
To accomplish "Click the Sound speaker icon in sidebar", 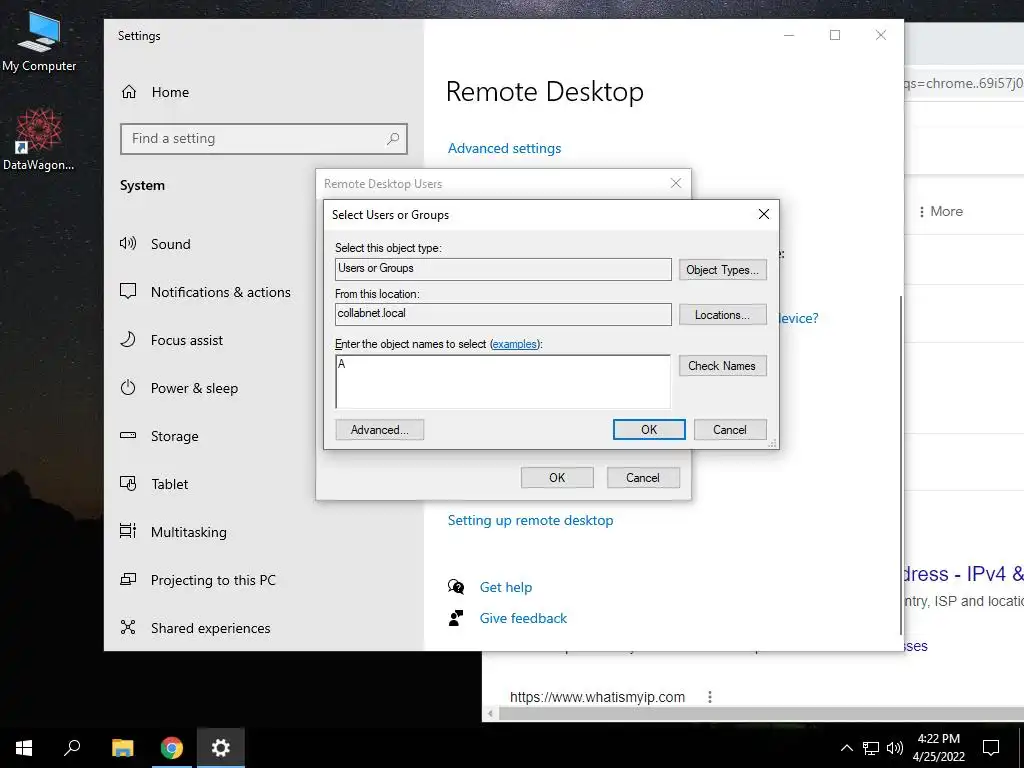I will coord(128,244).
